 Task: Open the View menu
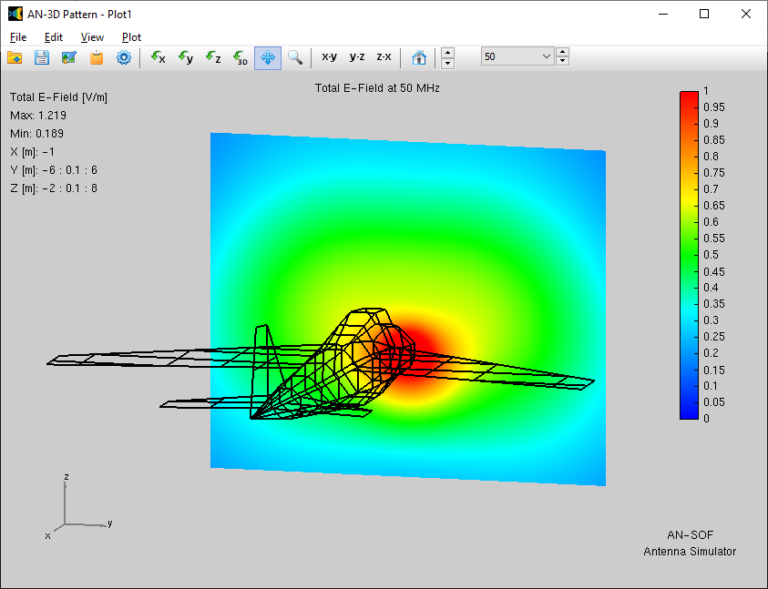click(x=92, y=37)
